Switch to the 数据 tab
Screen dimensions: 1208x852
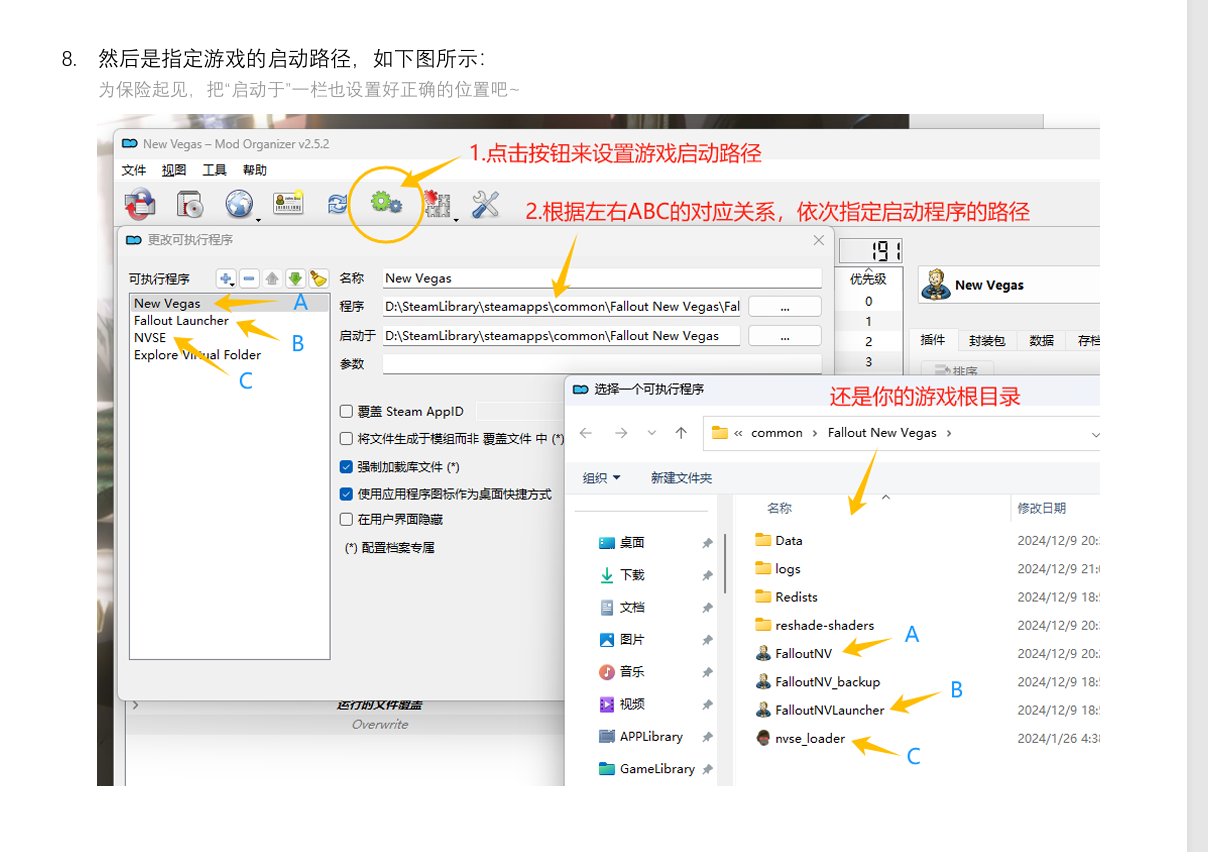(x=1042, y=341)
